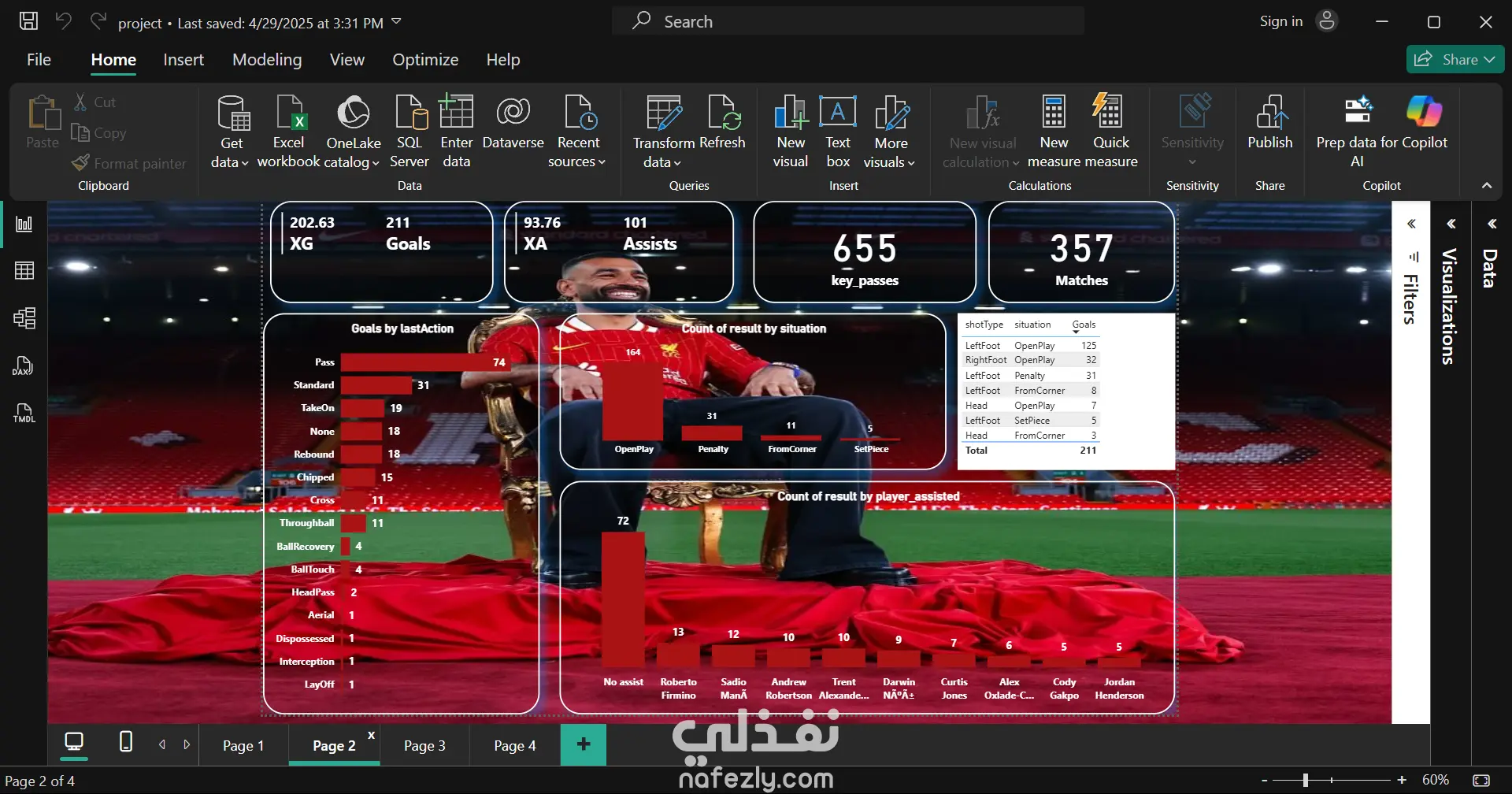Go to Page 3
1512x794 pixels.
coord(424,746)
